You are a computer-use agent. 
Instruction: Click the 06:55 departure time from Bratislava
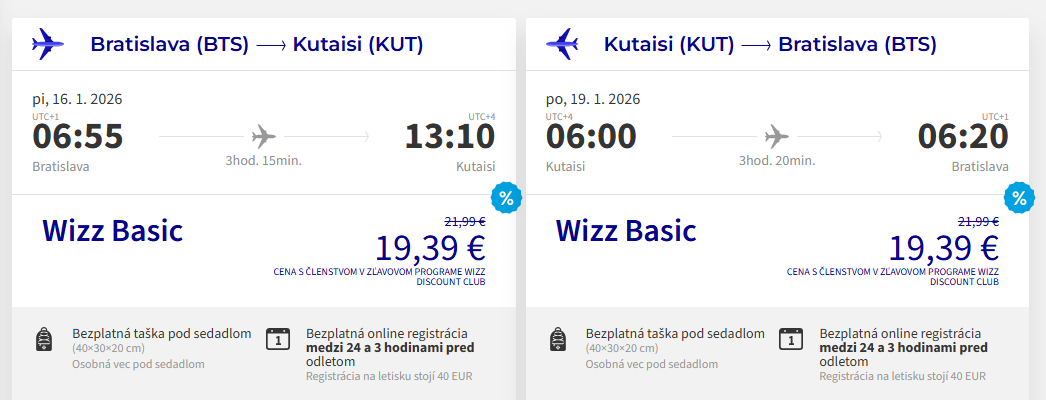click(x=77, y=137)
